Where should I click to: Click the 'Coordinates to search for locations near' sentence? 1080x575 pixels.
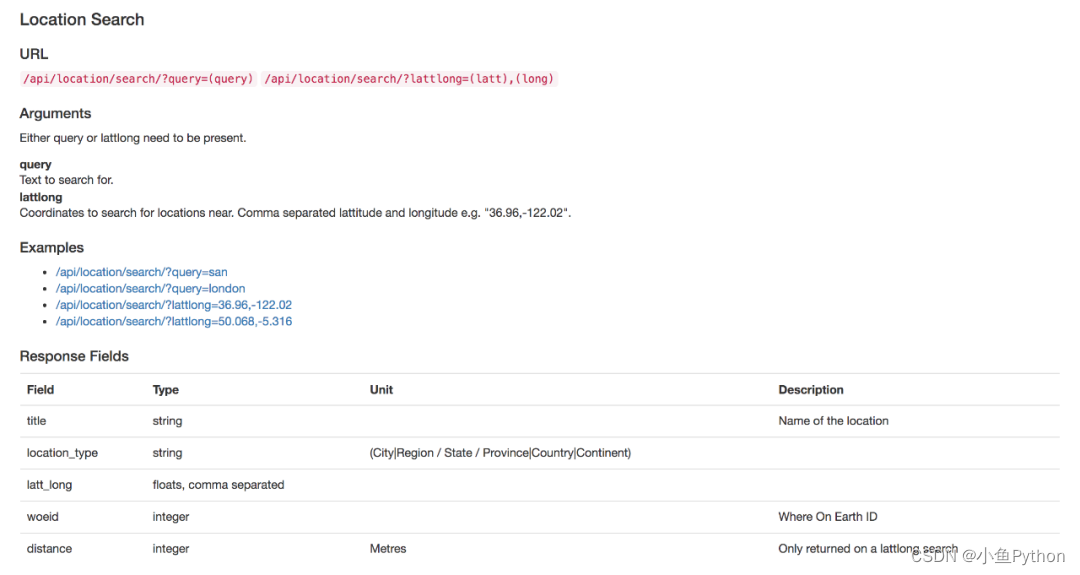tap(295, 213)
